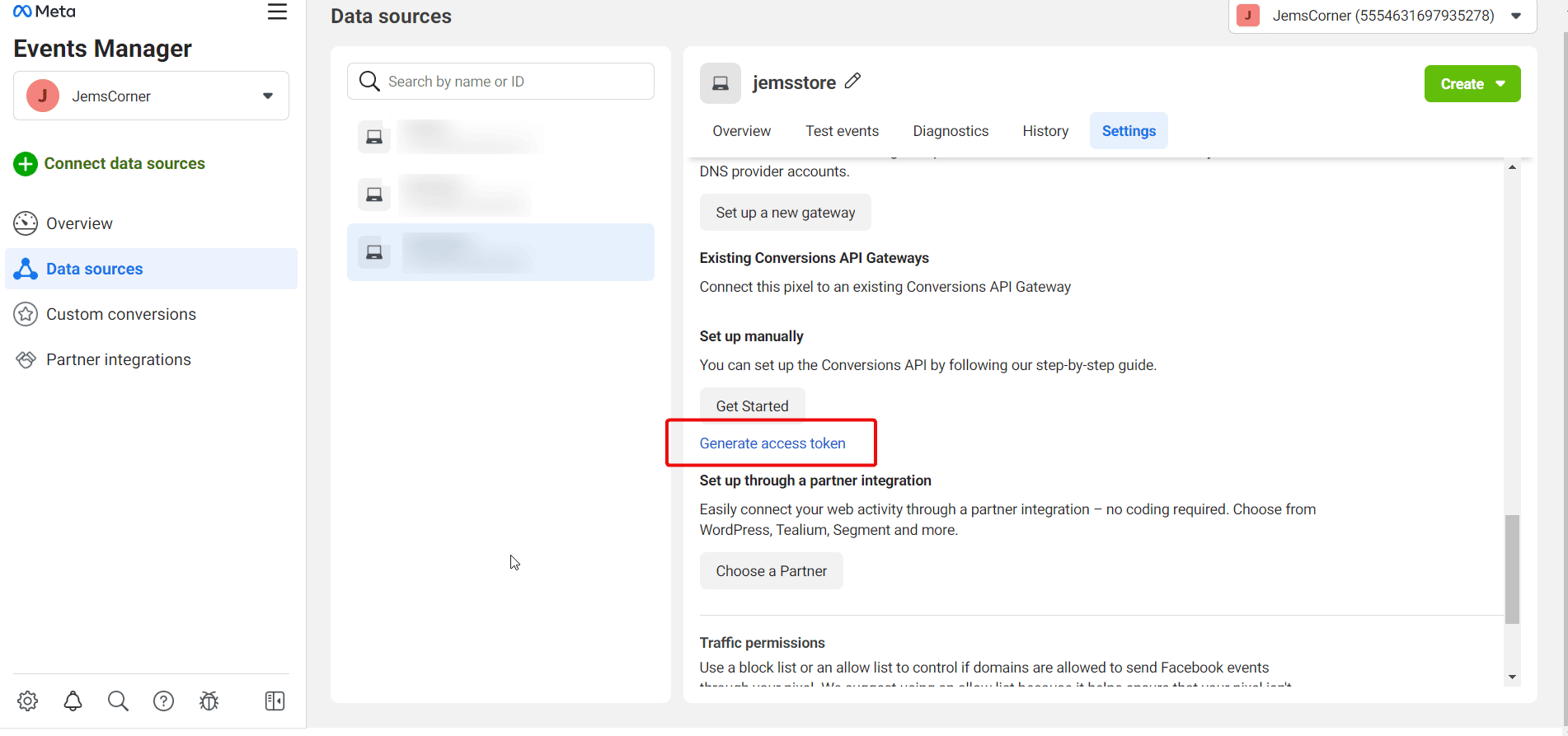1568x736 pixels.
Task: Click the pencil edit icon next to jemsstore
Action: click(853, 81)
